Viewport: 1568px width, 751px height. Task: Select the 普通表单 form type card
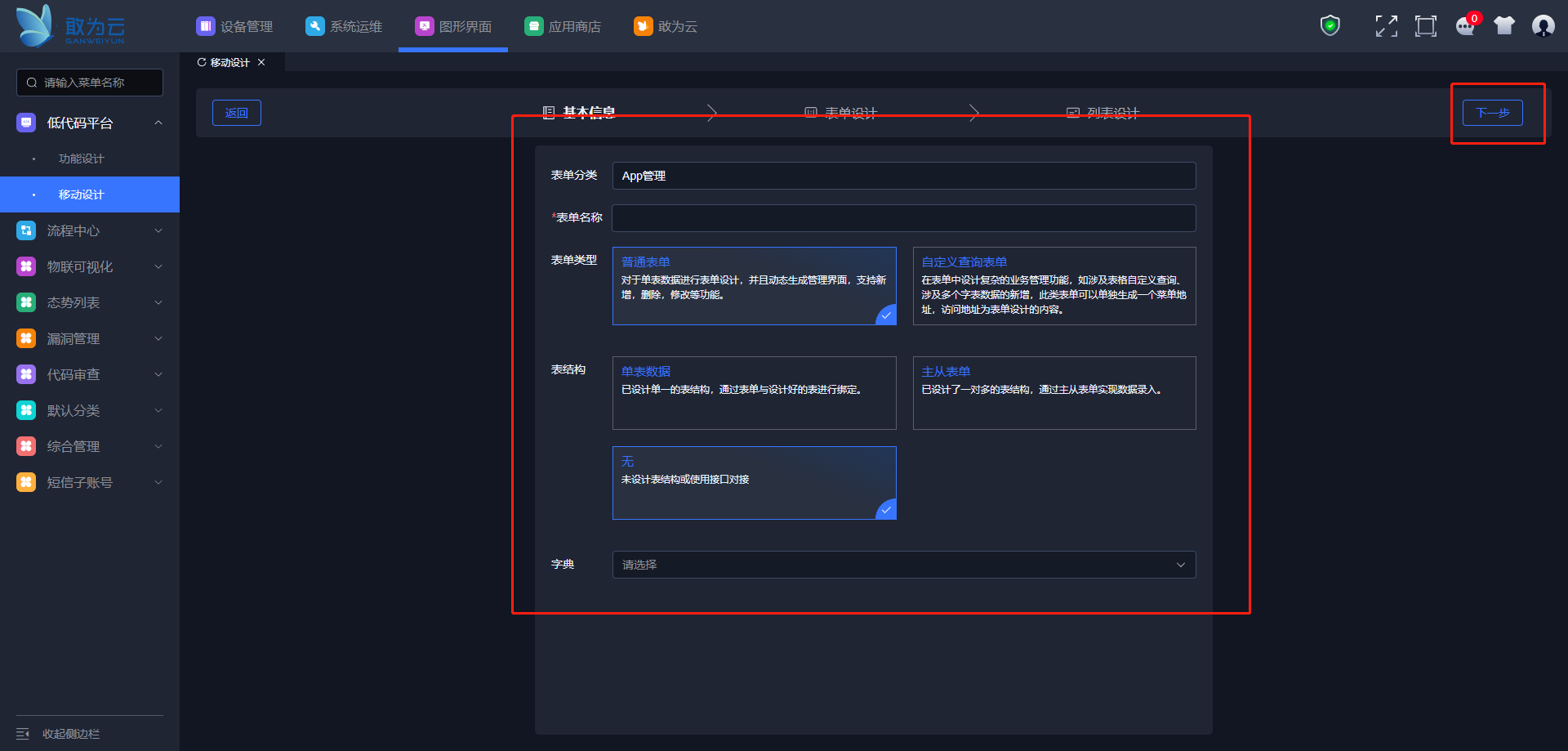pyautogui.click(x=754, y=285)
